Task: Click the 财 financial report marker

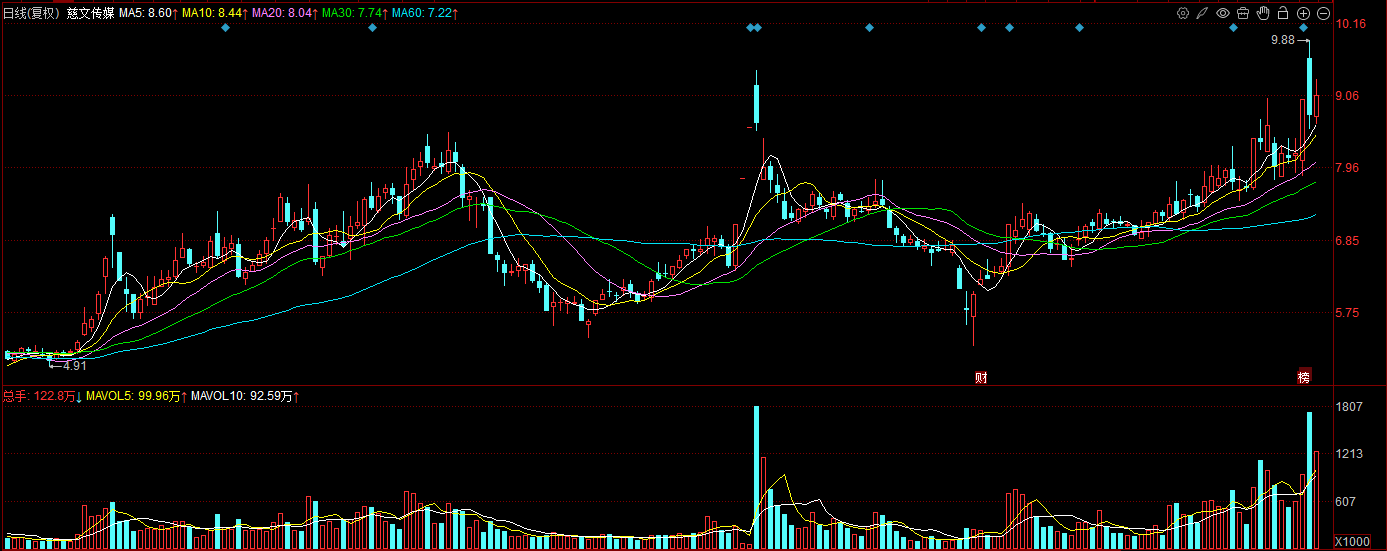Action: (x=982, y=377)
